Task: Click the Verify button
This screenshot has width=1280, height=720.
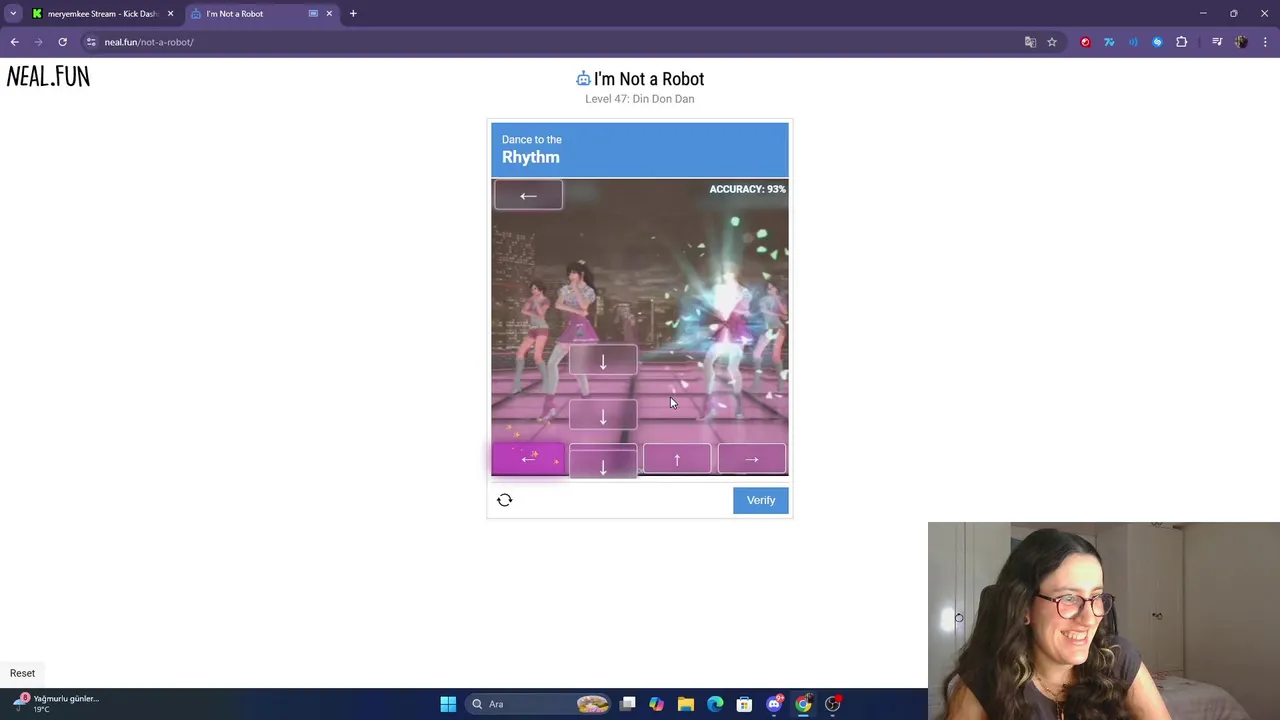Action: point(760,500)
